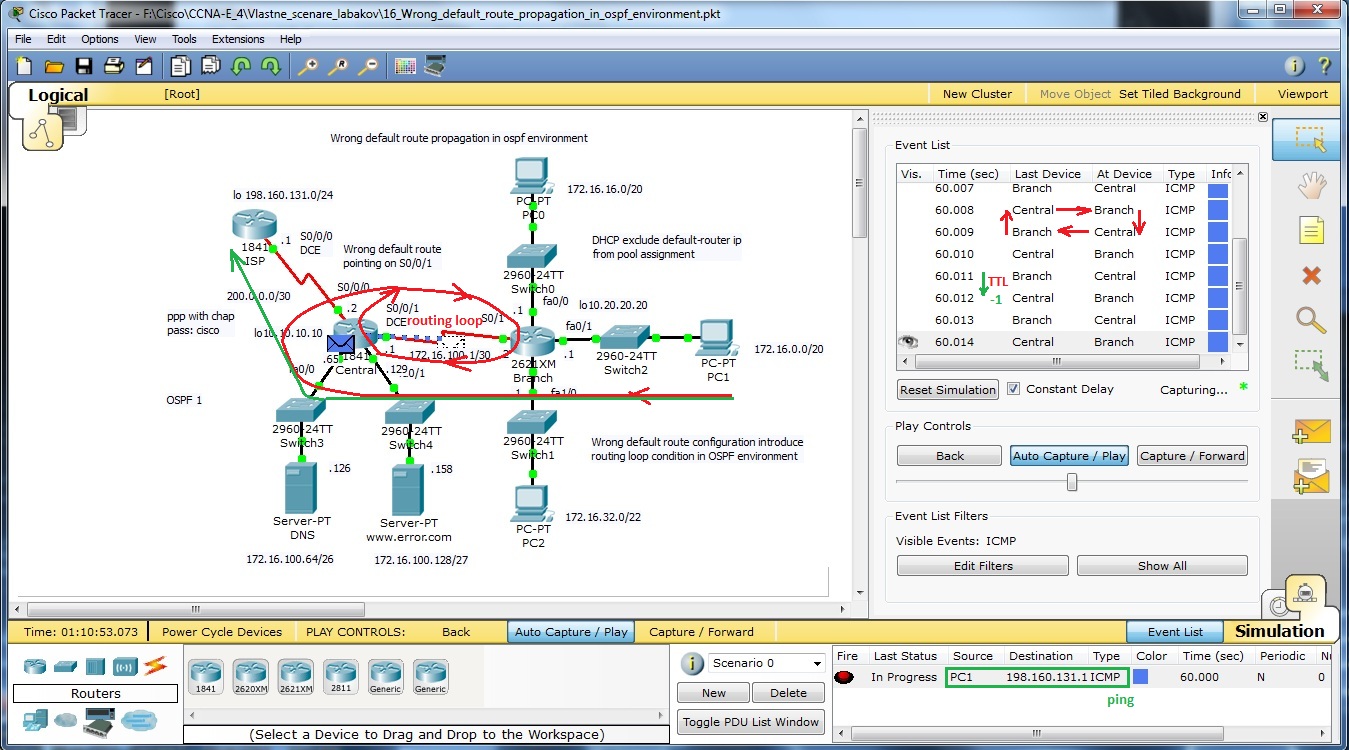
Task: Toggle visibility eye on 60.014 event
Action: click(909, 342)
